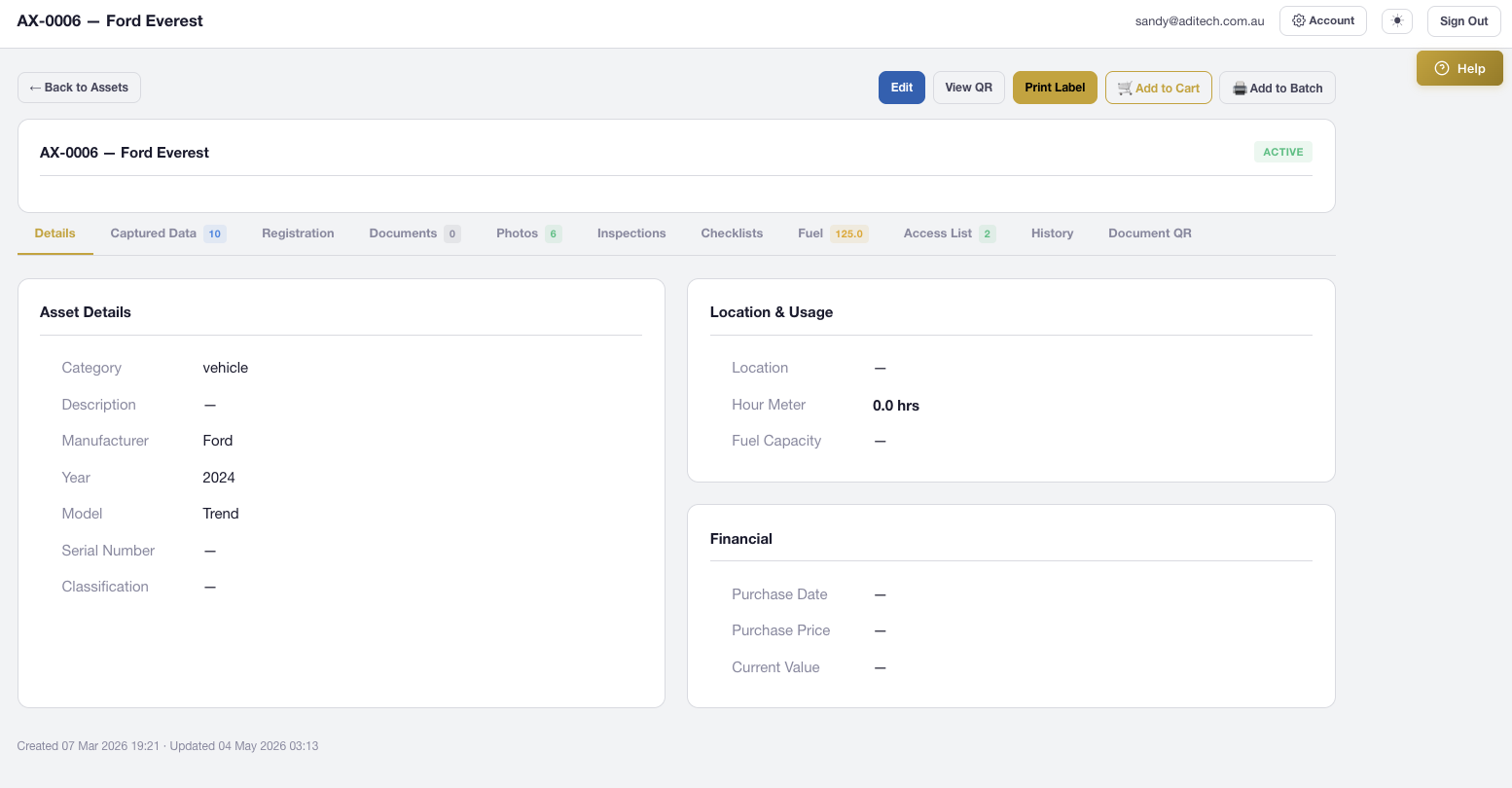Click the Classification label
1512x788 pixels.
coord(105,587)
